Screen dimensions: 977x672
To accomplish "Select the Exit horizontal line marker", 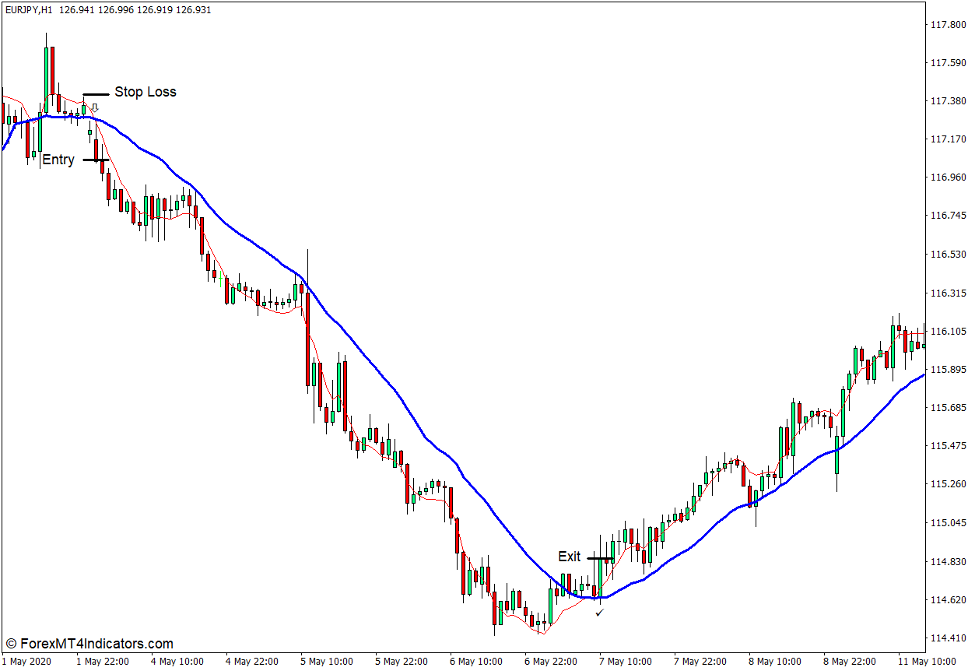I will [x=600, y=558].
